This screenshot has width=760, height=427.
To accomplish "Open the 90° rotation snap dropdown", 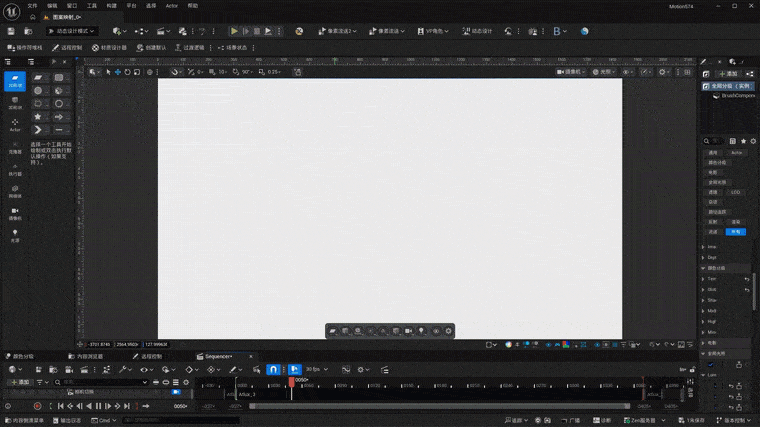I will 242,72.
